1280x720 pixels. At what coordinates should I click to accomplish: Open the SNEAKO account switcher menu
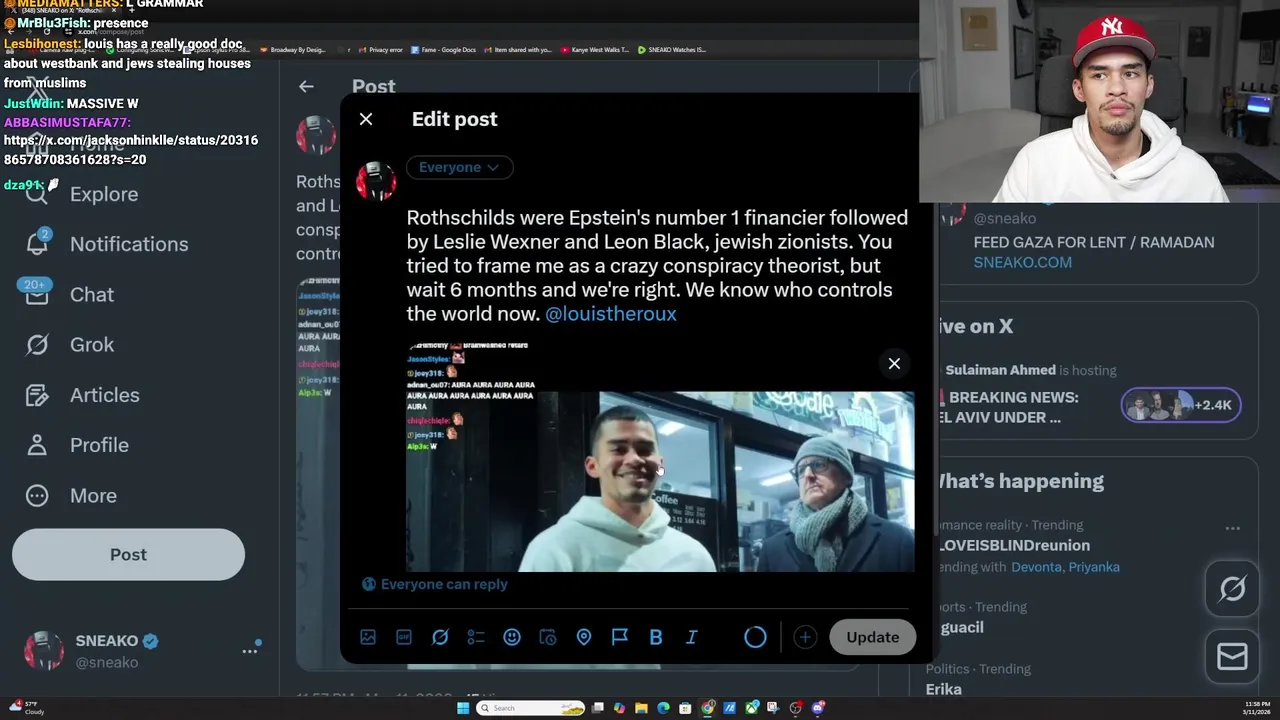(250, 650)
